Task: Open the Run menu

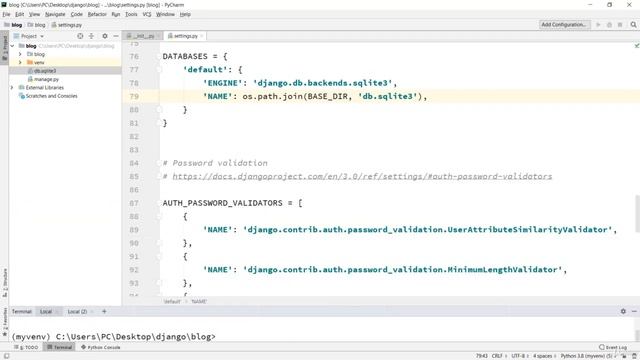Action: tap(116, 14)
